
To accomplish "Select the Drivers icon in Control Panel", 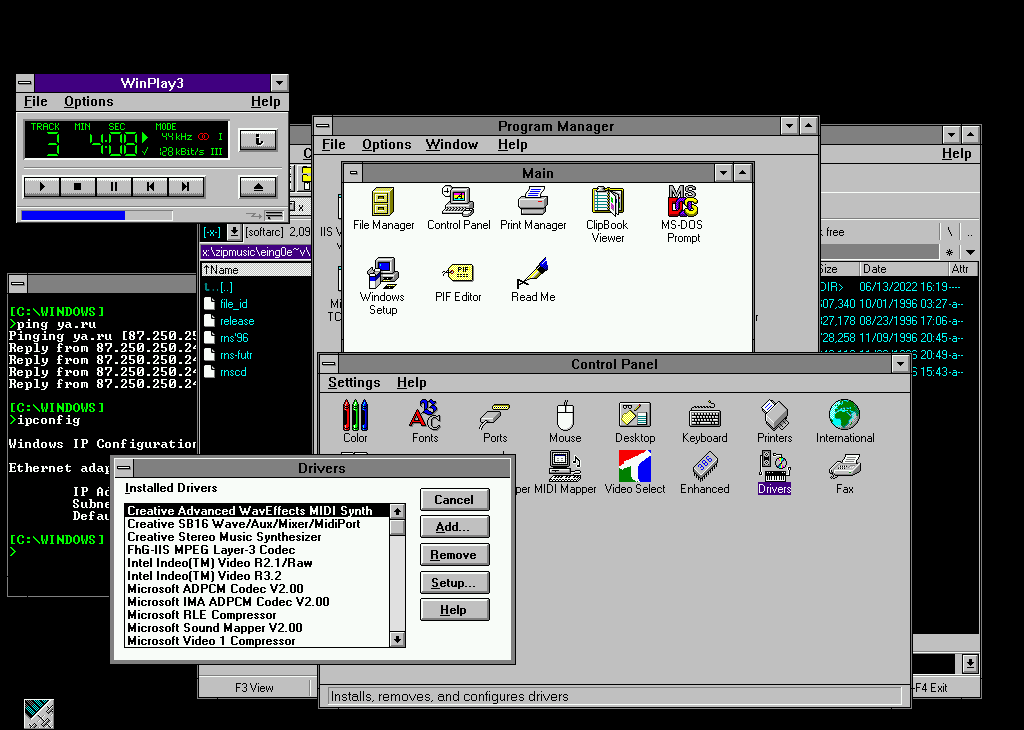I will 775,472.
